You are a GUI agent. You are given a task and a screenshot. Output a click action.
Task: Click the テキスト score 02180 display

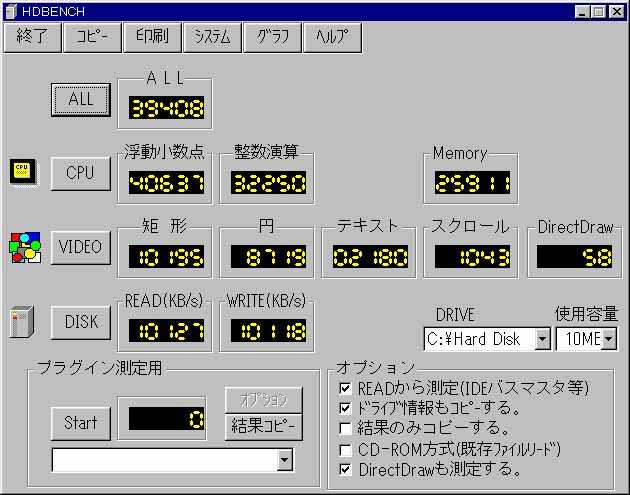370,256
